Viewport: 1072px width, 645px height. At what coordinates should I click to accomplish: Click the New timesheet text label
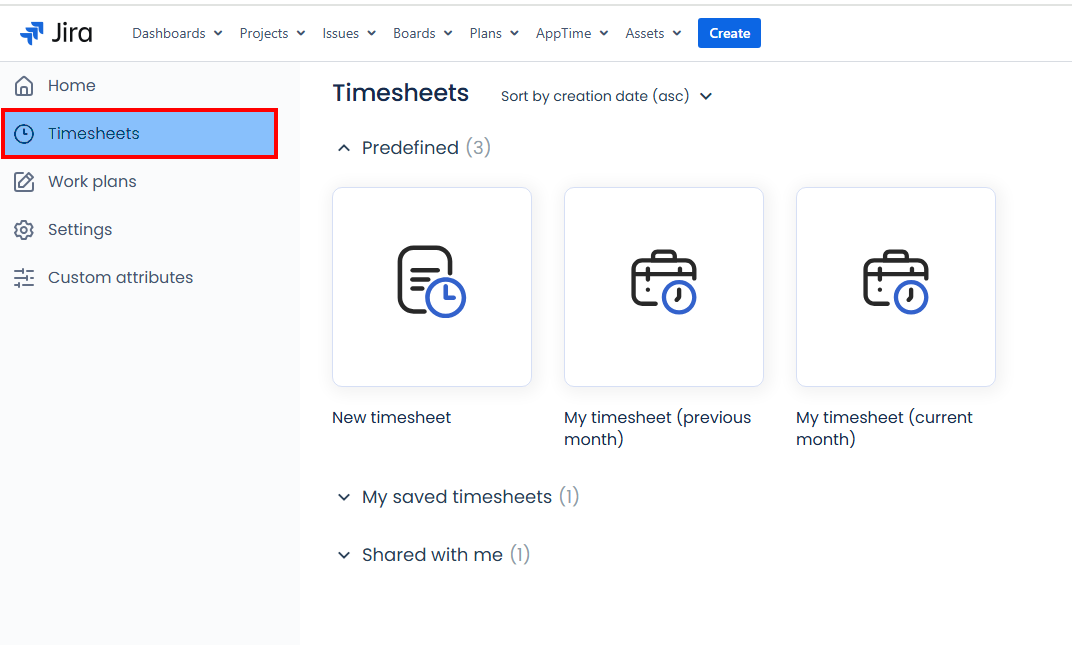point(391,418)
